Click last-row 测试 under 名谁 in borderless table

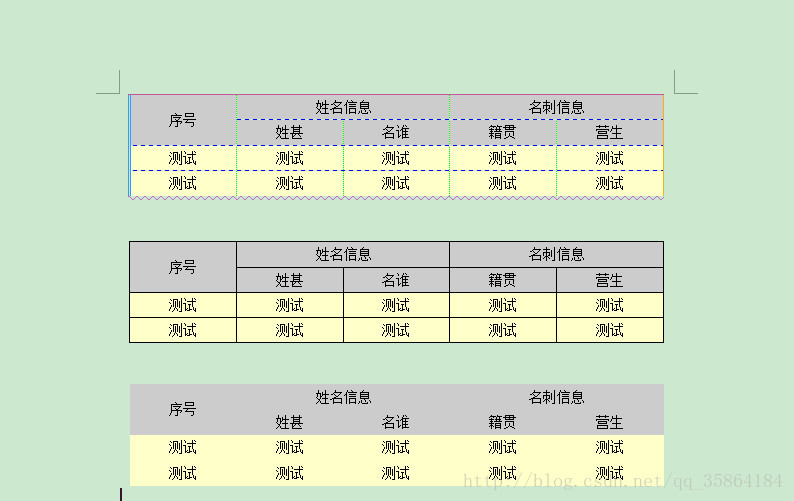click(x=396, y=473)
